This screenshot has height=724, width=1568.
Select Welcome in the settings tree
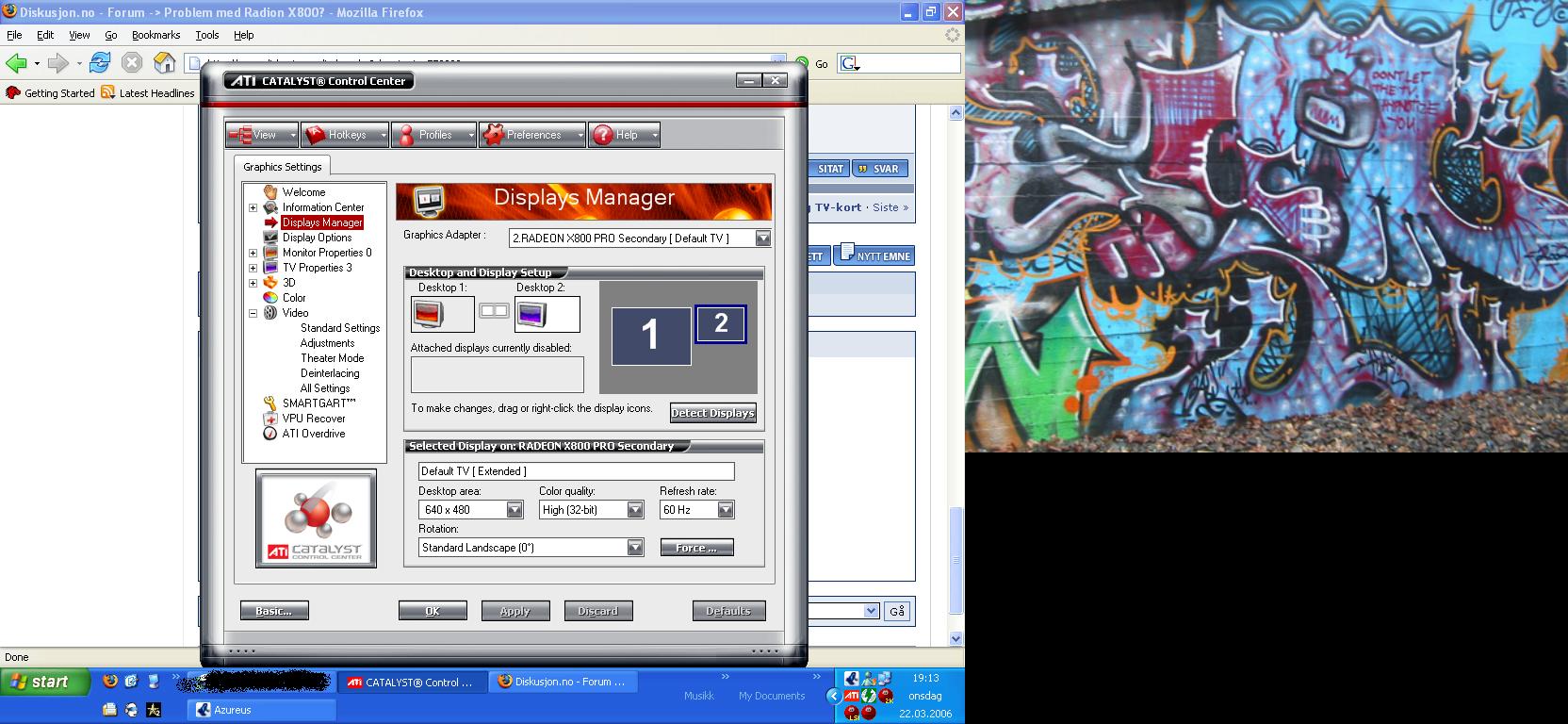click(303, 192)
